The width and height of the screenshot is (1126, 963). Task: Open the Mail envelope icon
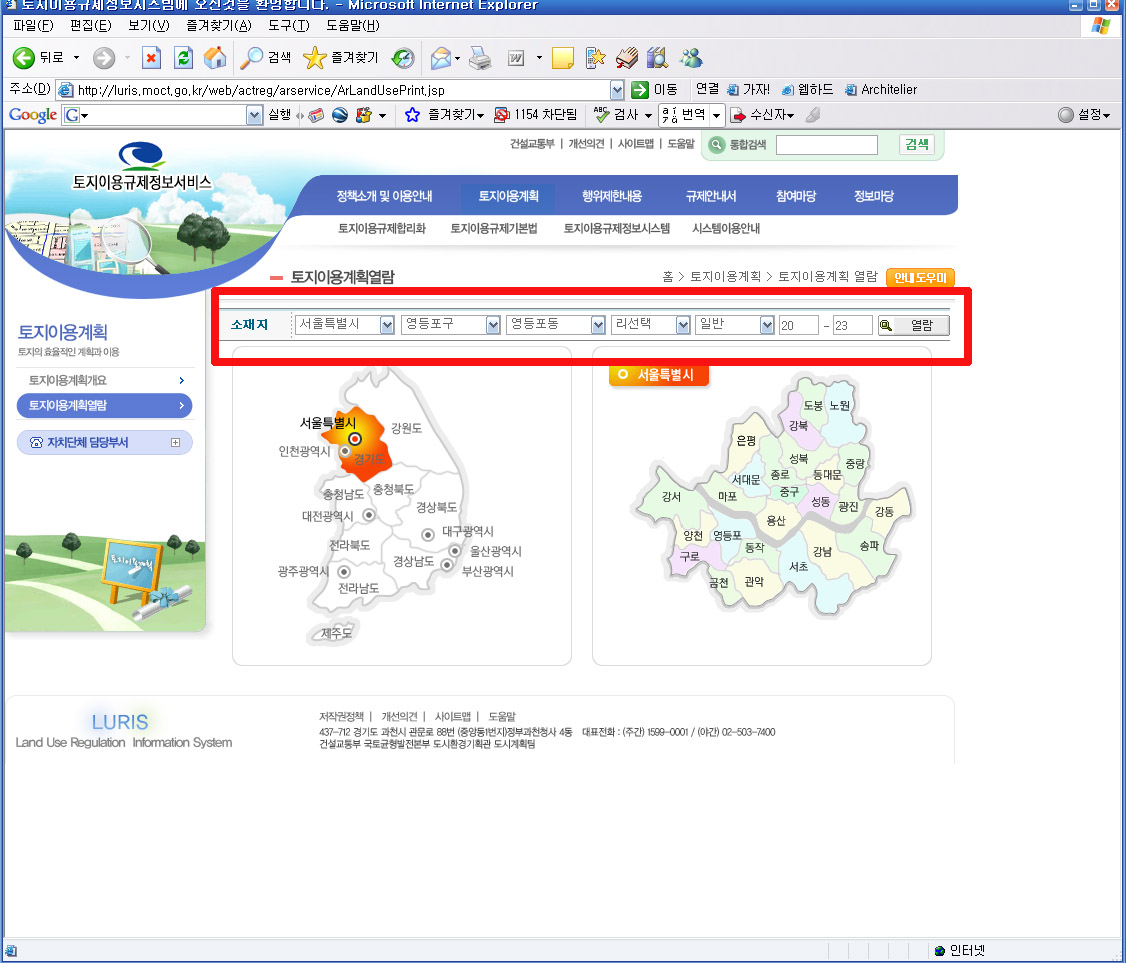click(440, 58)
